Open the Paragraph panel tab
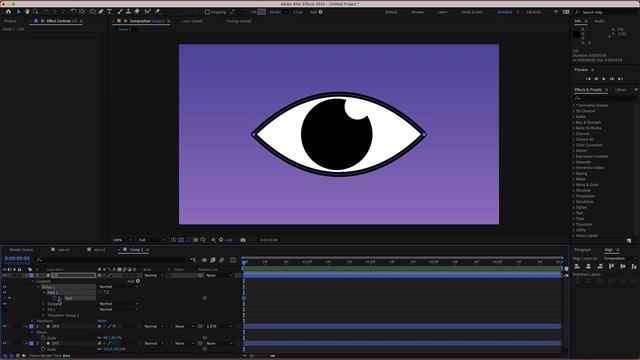 (x=583, y=250)
